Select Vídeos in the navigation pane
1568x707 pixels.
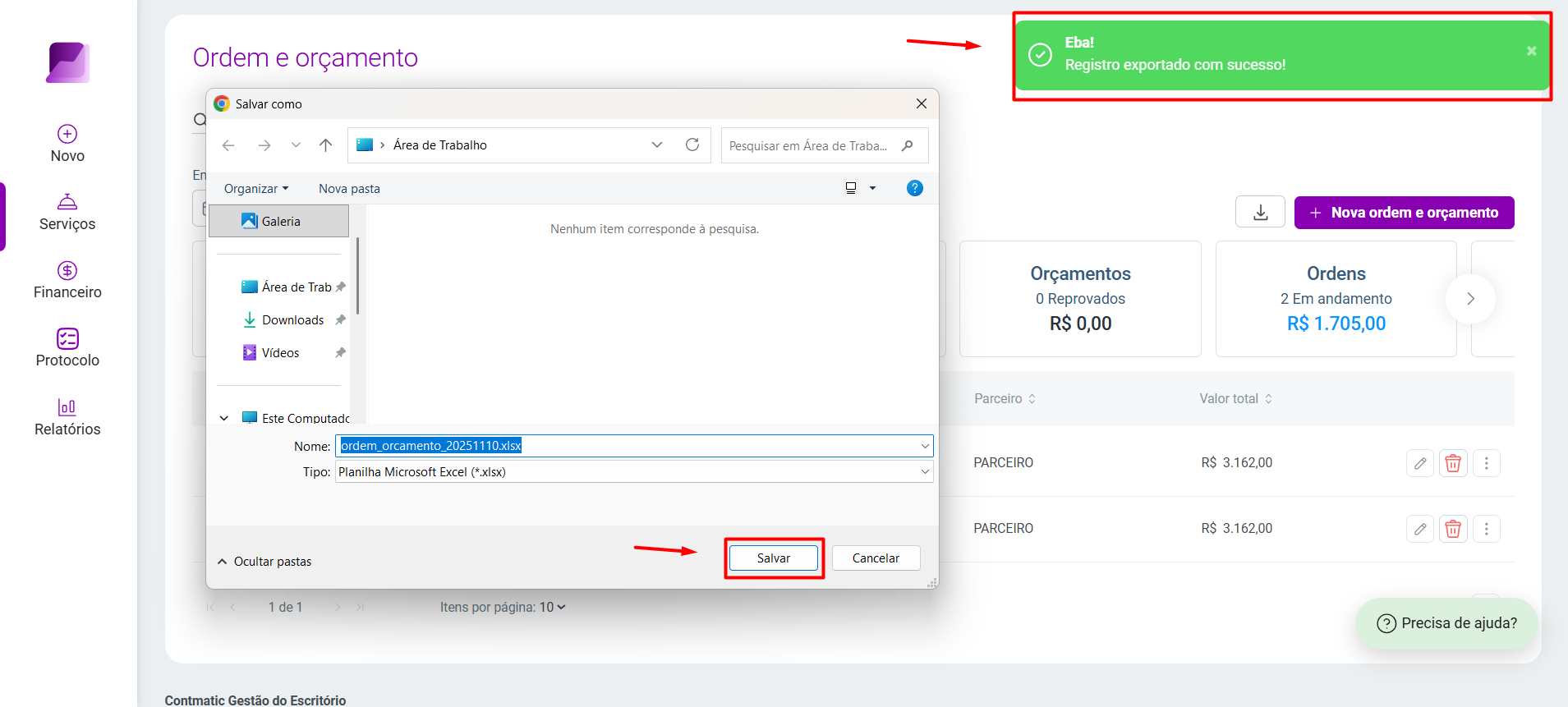click(271, 352)
